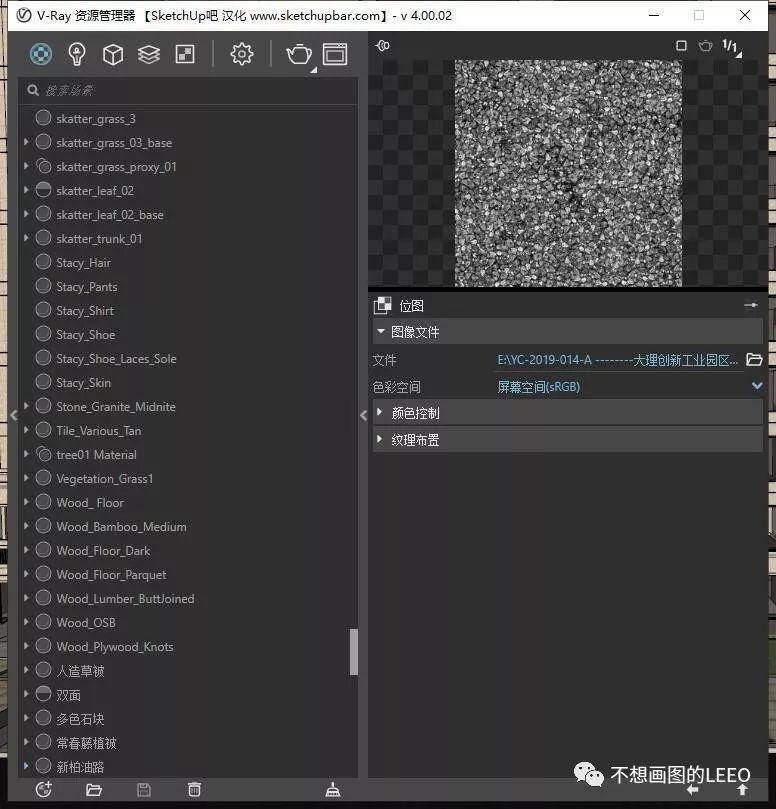Expand skatter_grass_03_base material
This screenshot has width=776, height=809.
click(26, 141)
